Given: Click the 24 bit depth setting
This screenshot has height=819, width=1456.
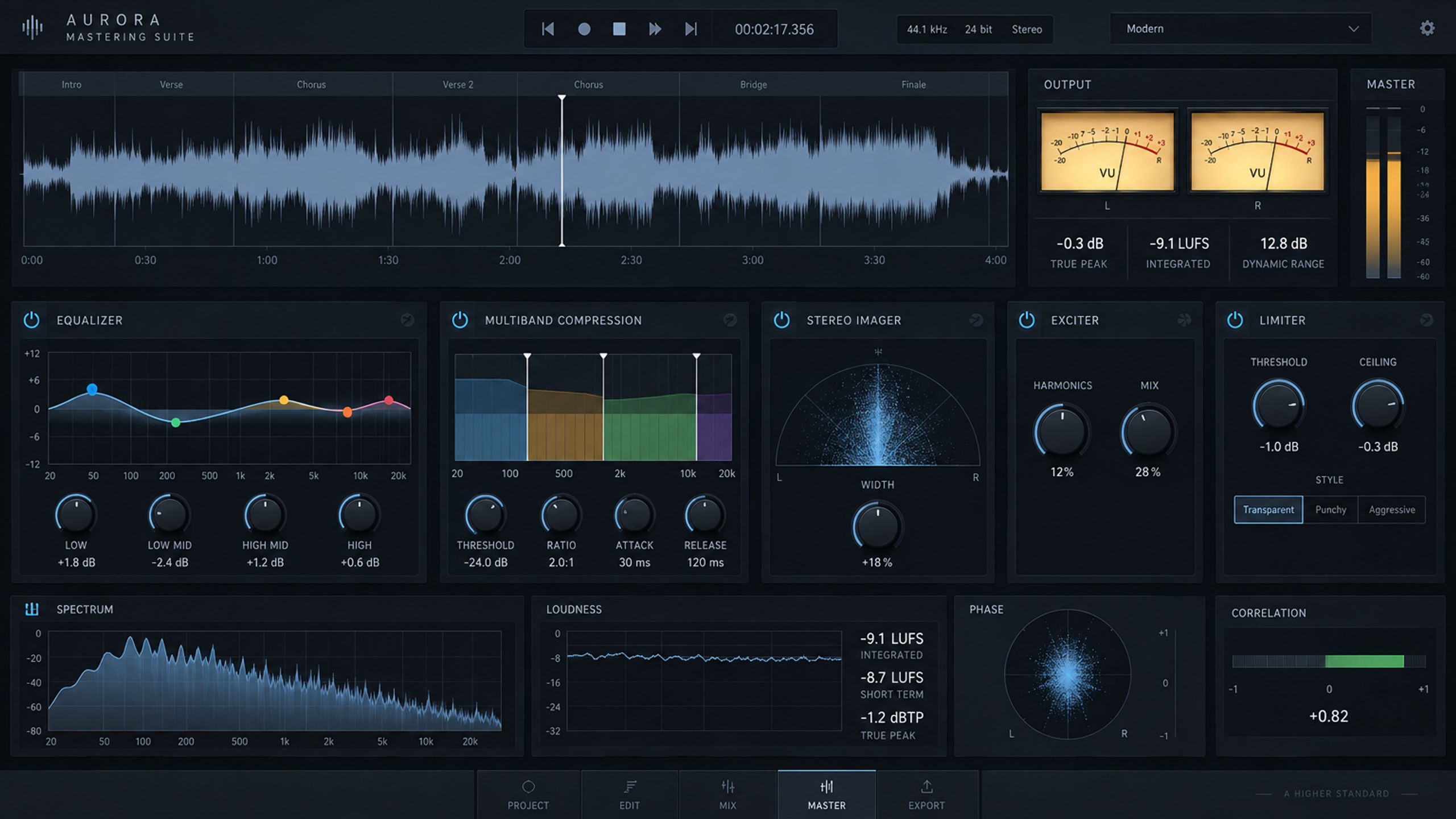Looking at the screenshot, I should click(978, 30).
